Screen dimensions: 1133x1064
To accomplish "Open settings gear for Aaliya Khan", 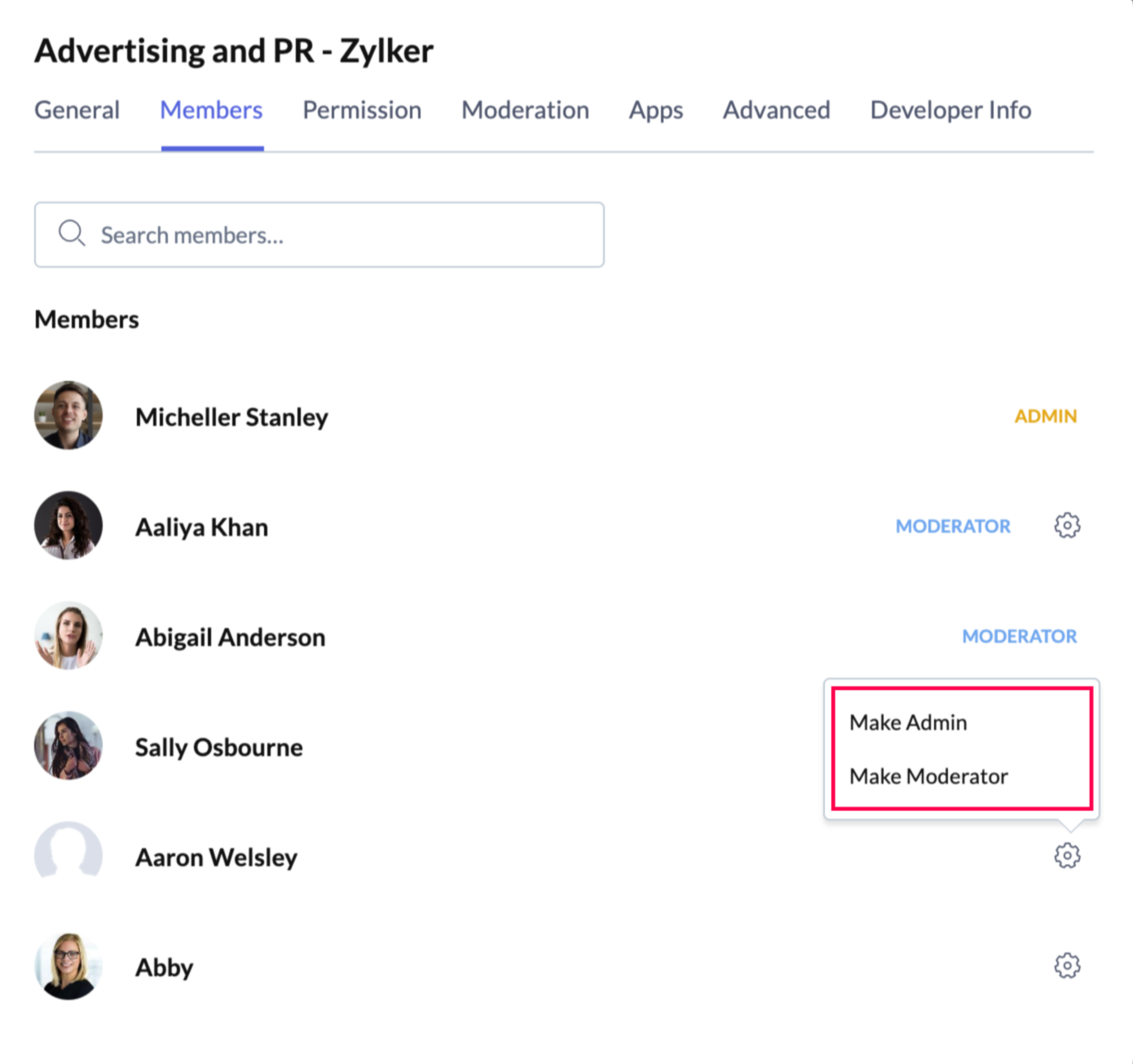I will [x=1067, y=526].
